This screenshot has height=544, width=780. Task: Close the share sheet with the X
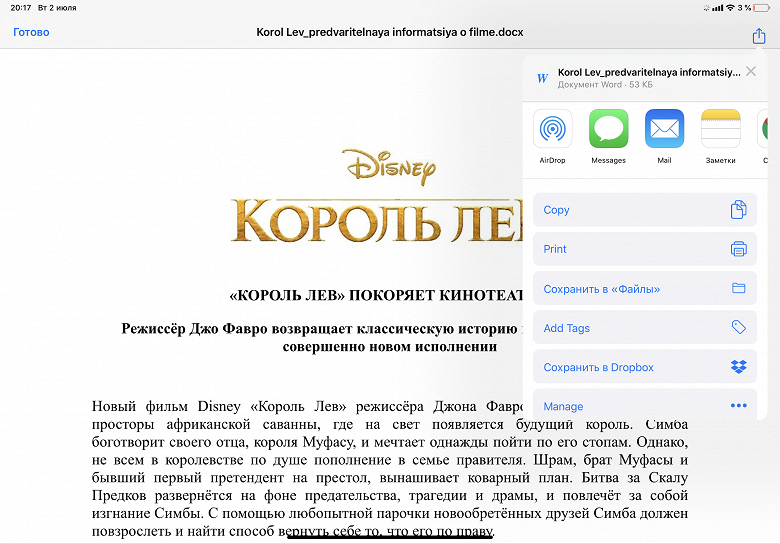click(x=751, y=72)
